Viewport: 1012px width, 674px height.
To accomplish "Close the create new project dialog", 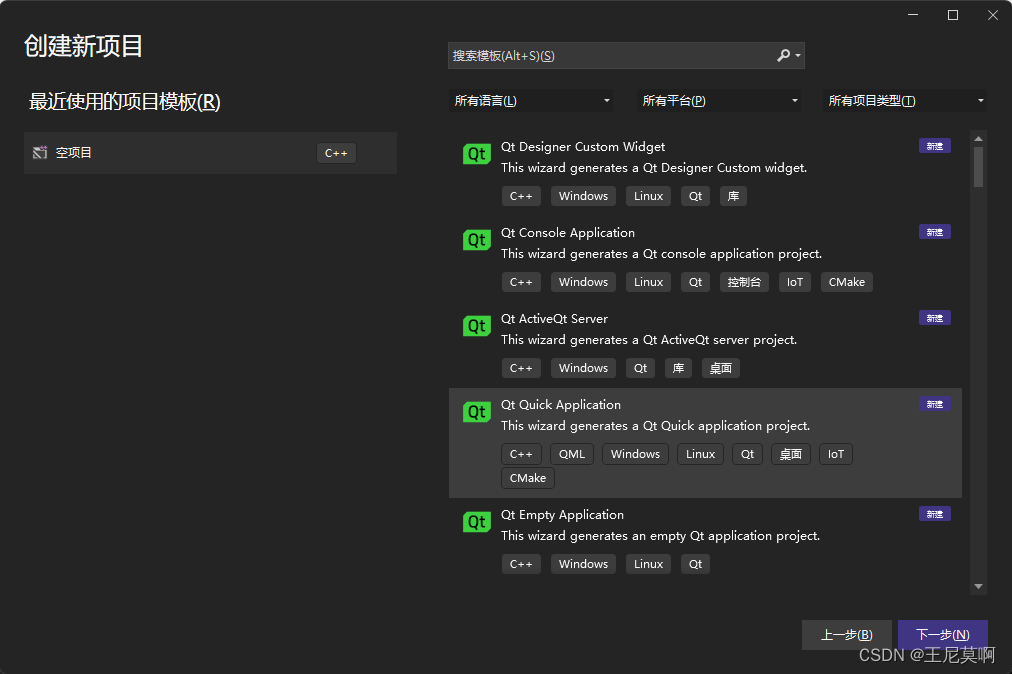I will tap(993, 15).
